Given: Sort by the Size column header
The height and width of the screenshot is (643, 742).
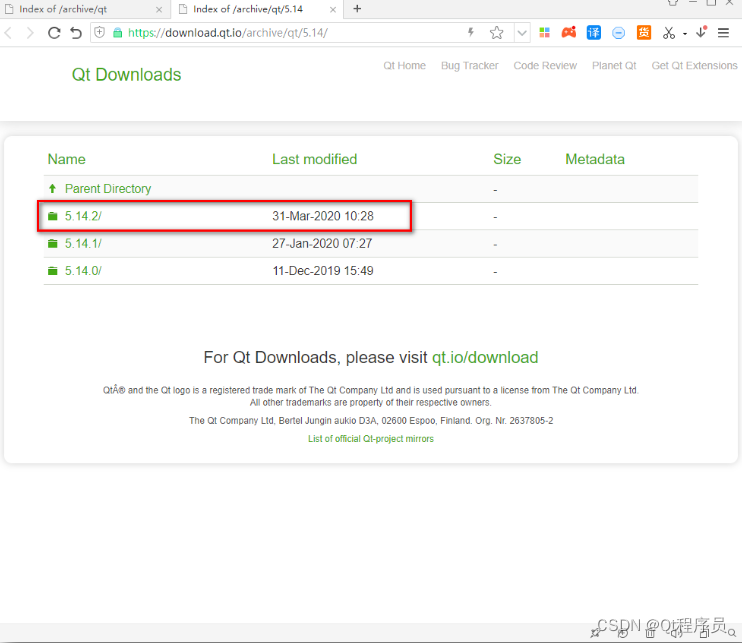Looking at the screenshot, I should tap(507, 159).
